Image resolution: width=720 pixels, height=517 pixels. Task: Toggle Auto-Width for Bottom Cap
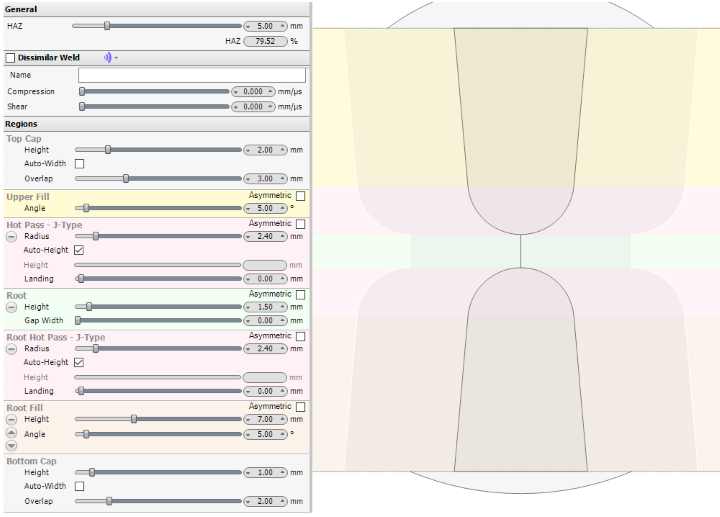point(80,486)
